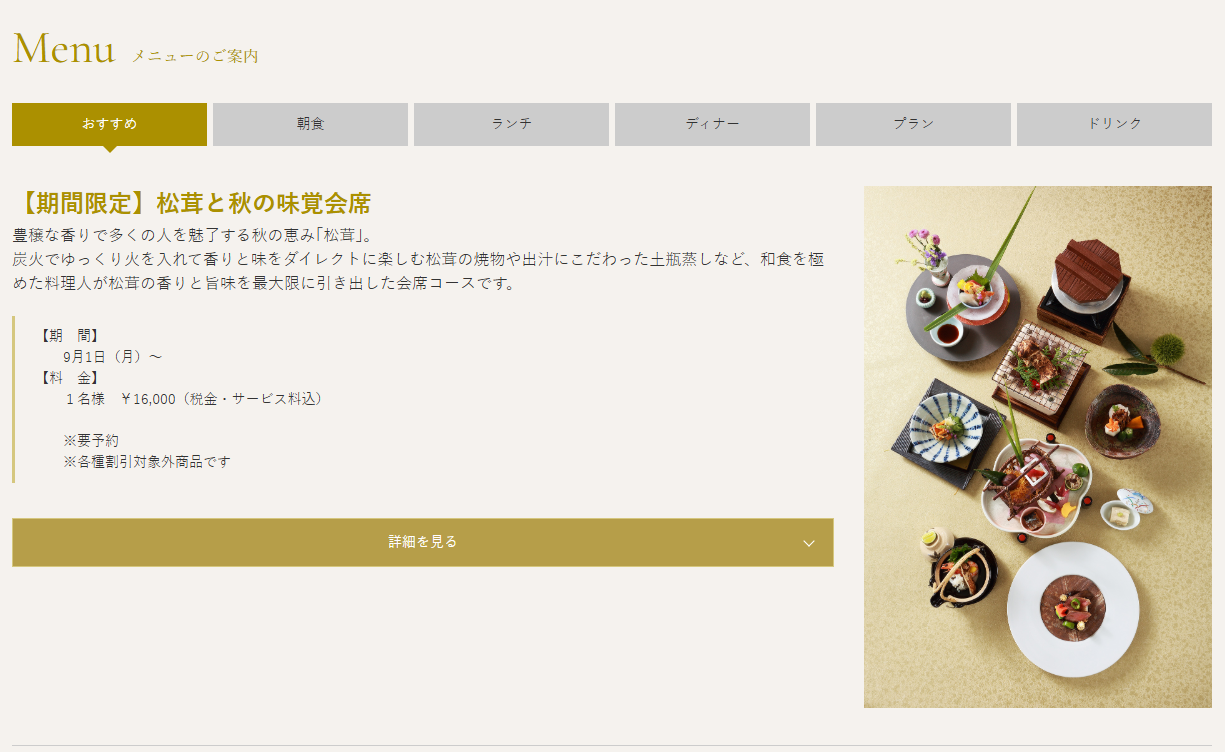
Task: Show the プラン tab
Action: pos(913,124)
